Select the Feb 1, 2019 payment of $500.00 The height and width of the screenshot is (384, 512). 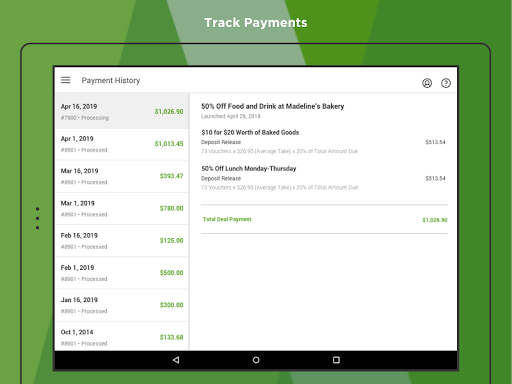coord(122,273)
